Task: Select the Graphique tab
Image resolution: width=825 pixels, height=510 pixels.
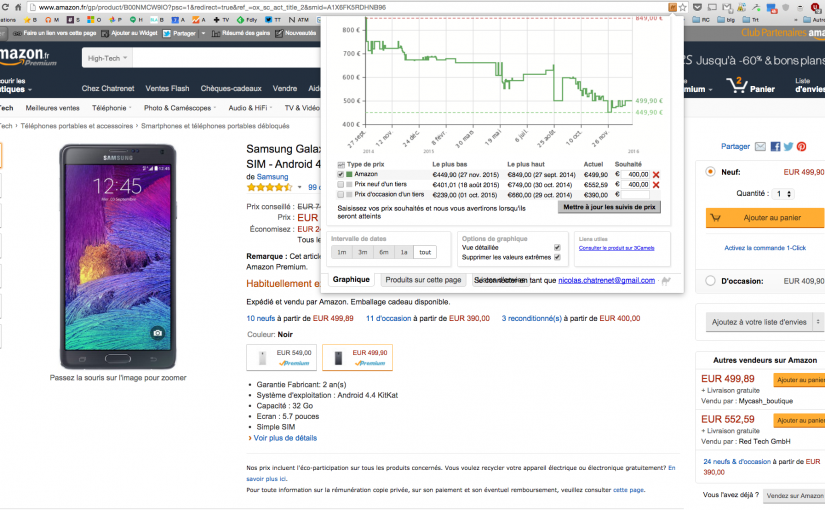Action: (x=351, y=279)
